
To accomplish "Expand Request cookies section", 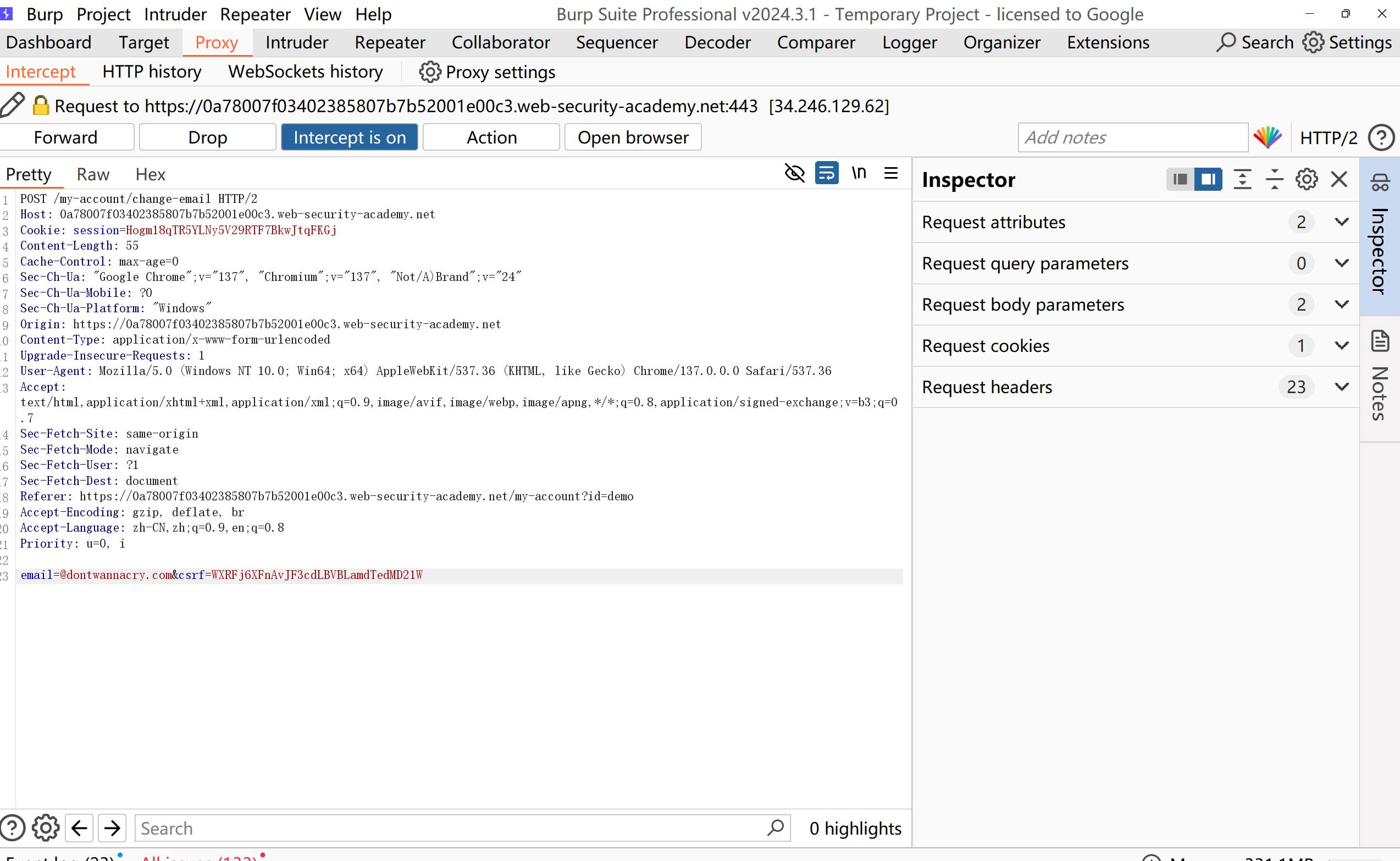I will pyautogui.click(x=1342, y=346).
